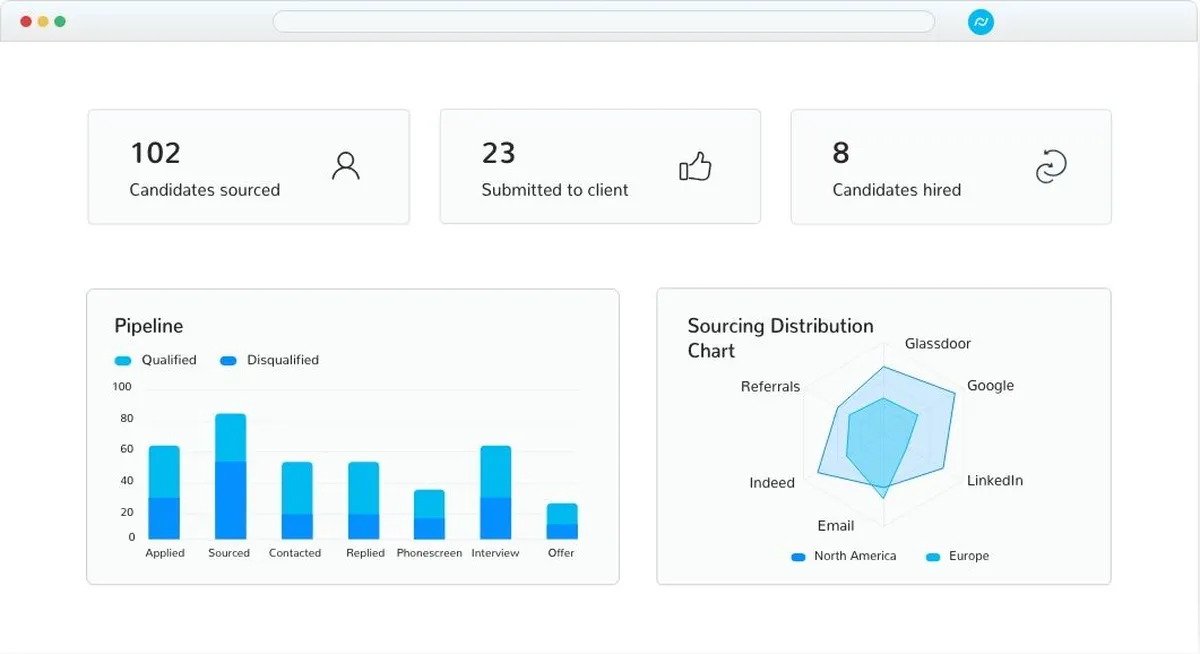Select the Phonescreen bar in Pipeline chart
Screen dimensions: 1200x654
point(429,515)
